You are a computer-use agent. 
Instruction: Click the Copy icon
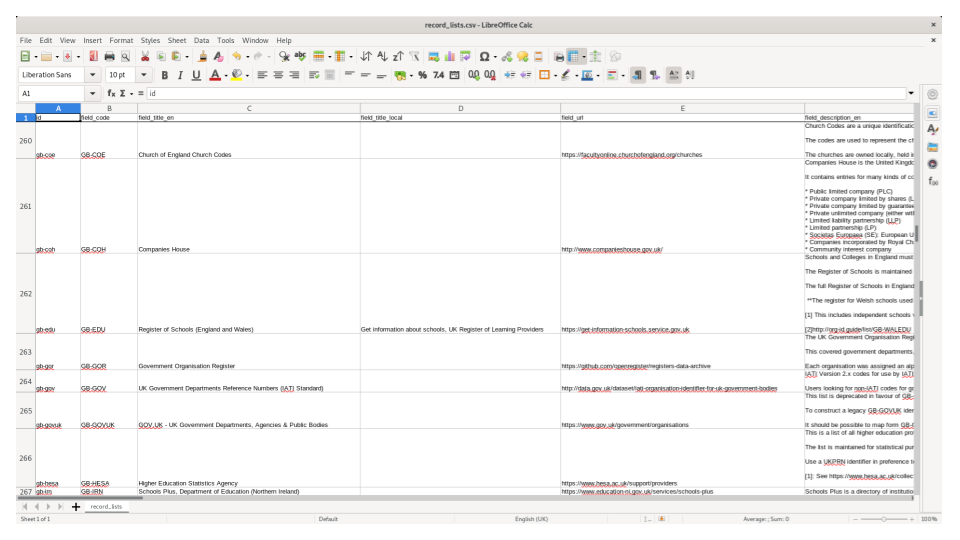click(161, 56)
